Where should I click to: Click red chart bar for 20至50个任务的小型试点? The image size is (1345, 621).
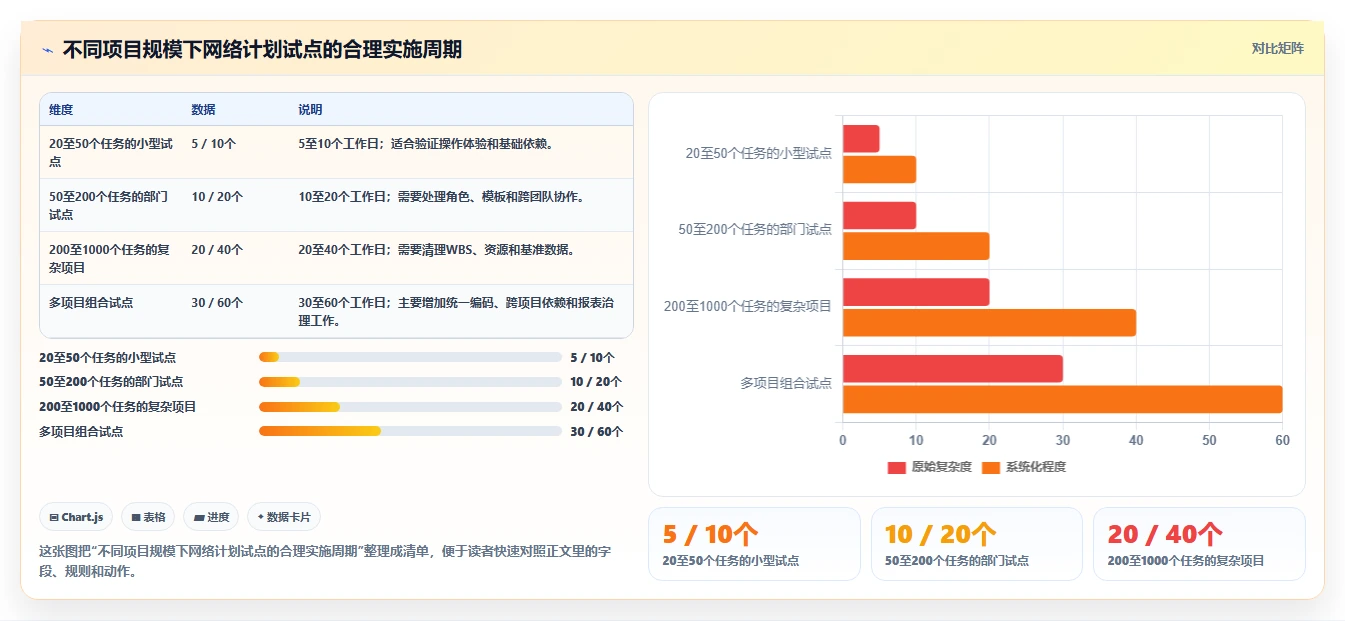(x=861, y=139)
